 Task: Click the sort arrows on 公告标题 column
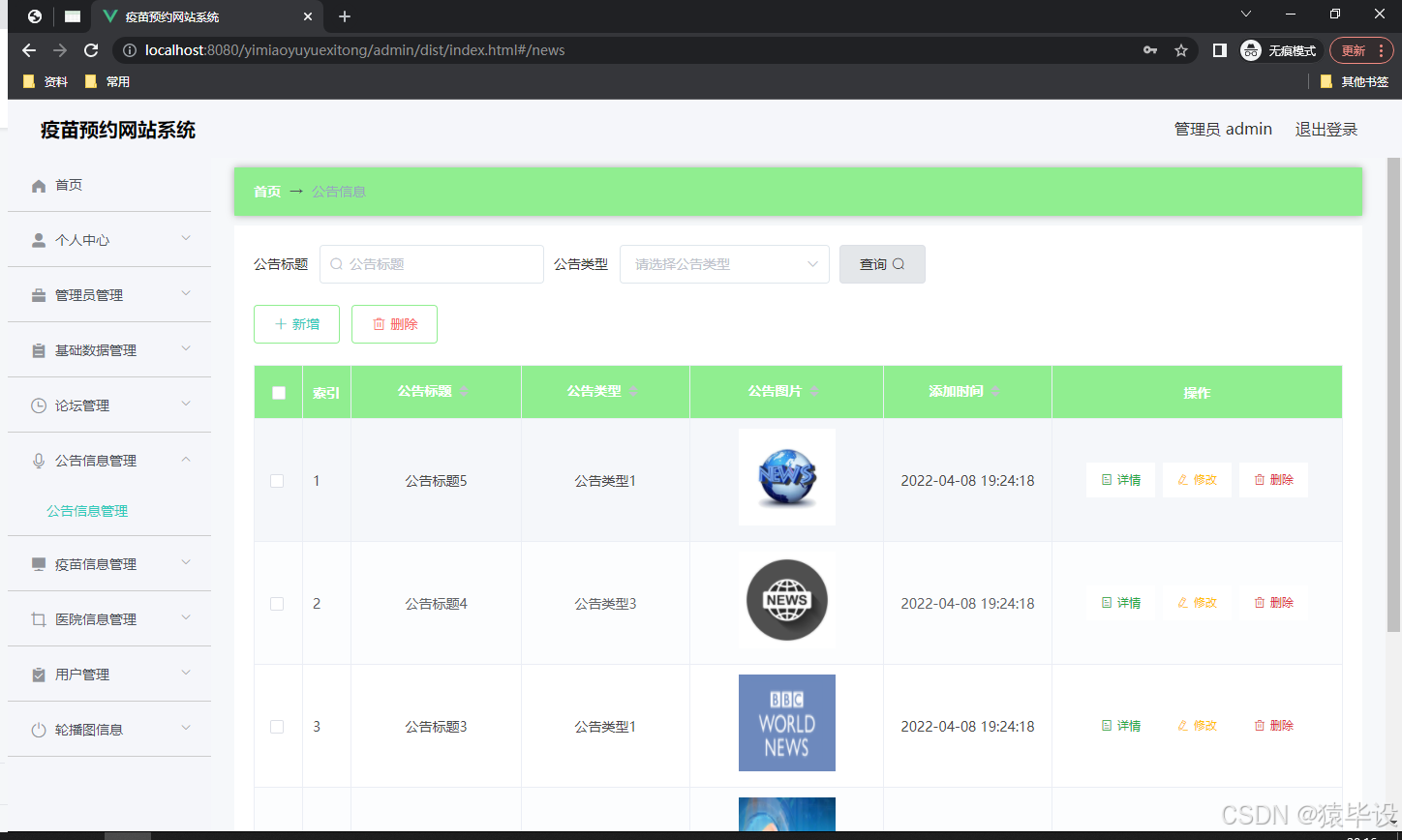(x=464, y=391)
